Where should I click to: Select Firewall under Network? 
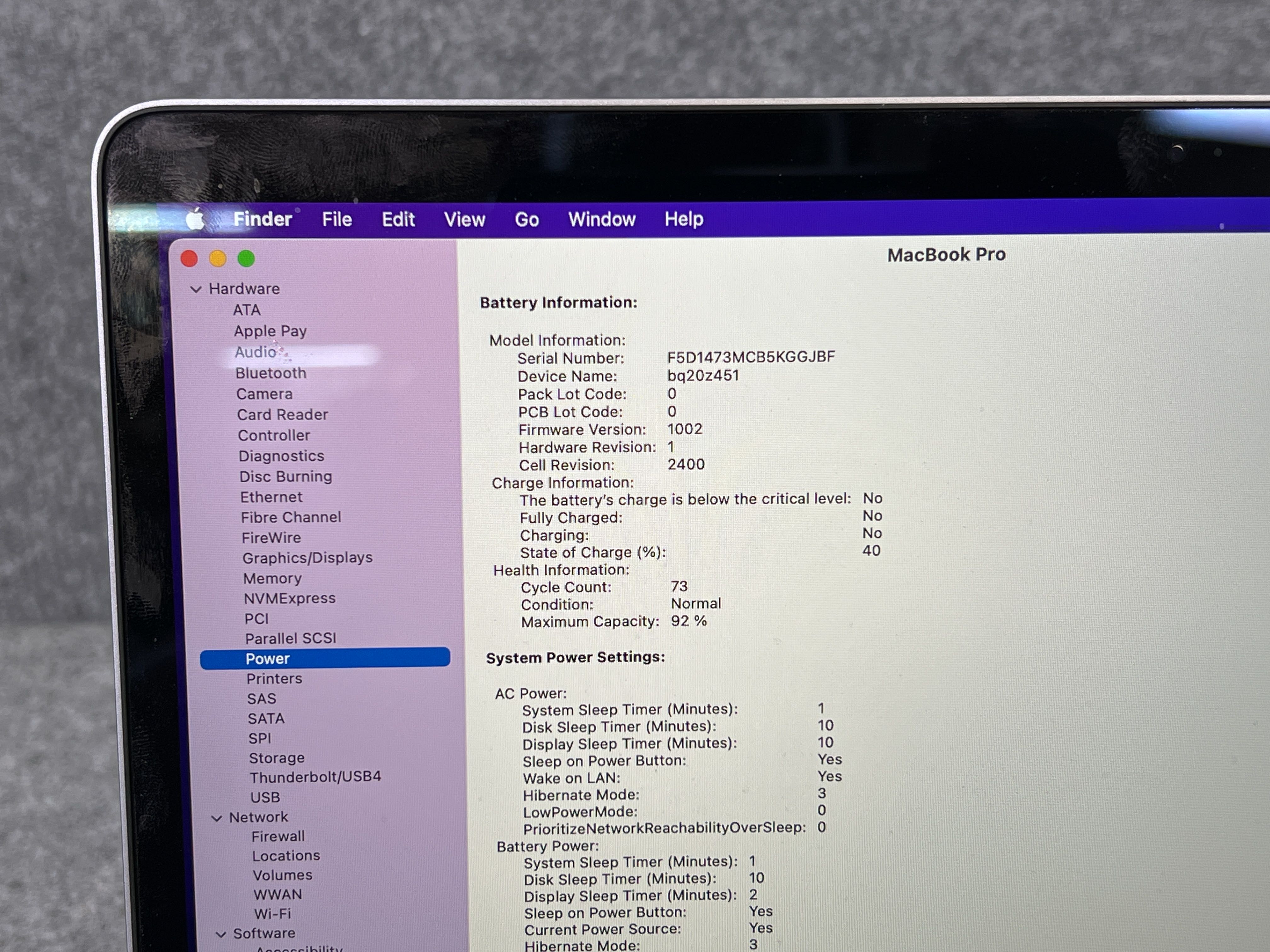tap(278, 837)
